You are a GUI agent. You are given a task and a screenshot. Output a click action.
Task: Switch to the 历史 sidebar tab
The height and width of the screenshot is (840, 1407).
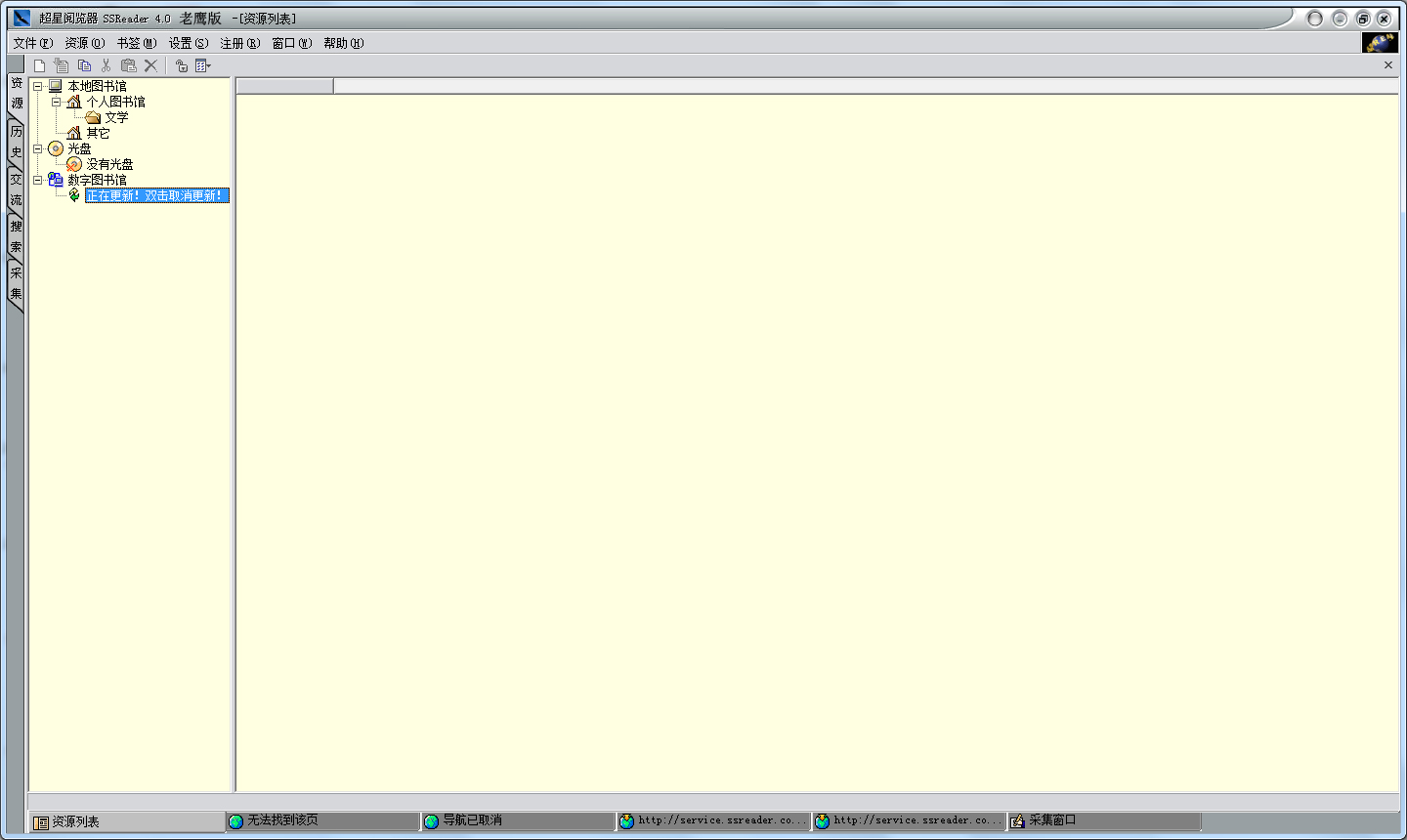(x=15, y=142)
